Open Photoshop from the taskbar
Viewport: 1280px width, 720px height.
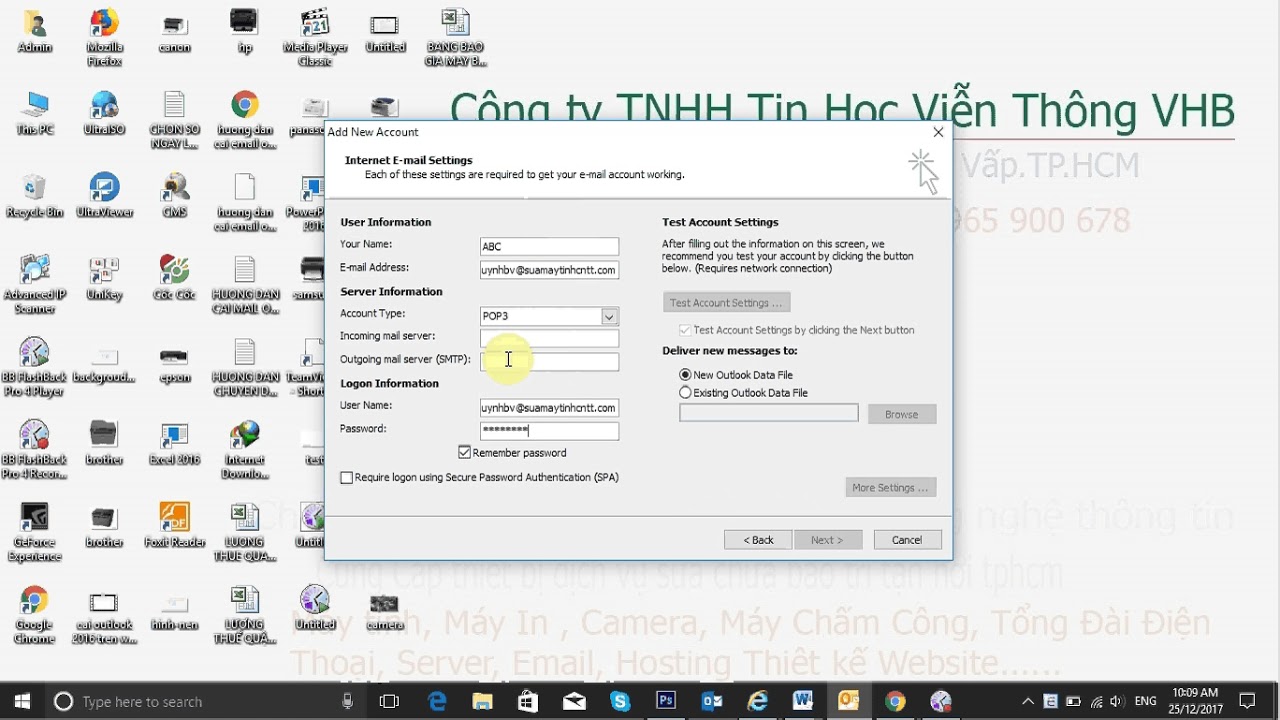pyautogui.click(x=666, y=701)
